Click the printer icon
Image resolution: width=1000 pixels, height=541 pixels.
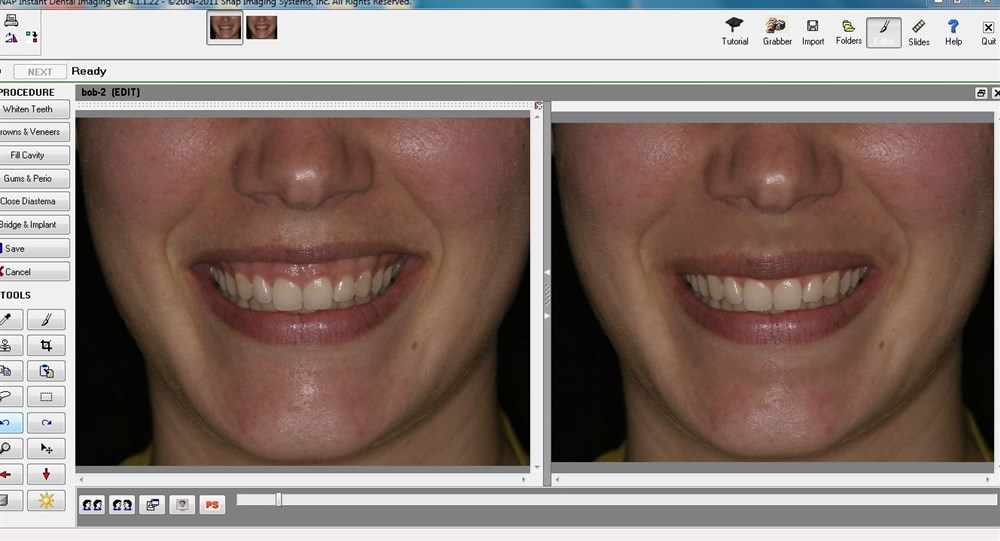(x=11, y=20)
